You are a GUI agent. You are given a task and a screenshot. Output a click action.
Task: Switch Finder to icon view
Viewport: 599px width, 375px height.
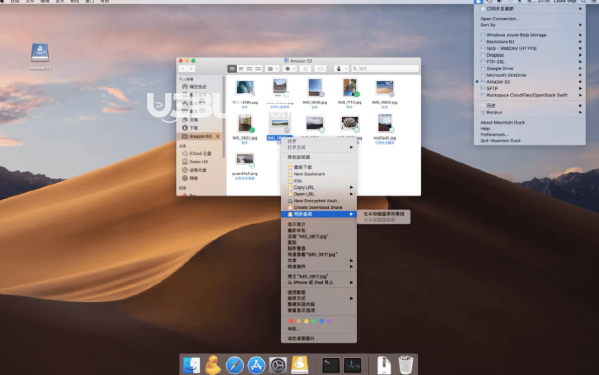coord(232,69)
